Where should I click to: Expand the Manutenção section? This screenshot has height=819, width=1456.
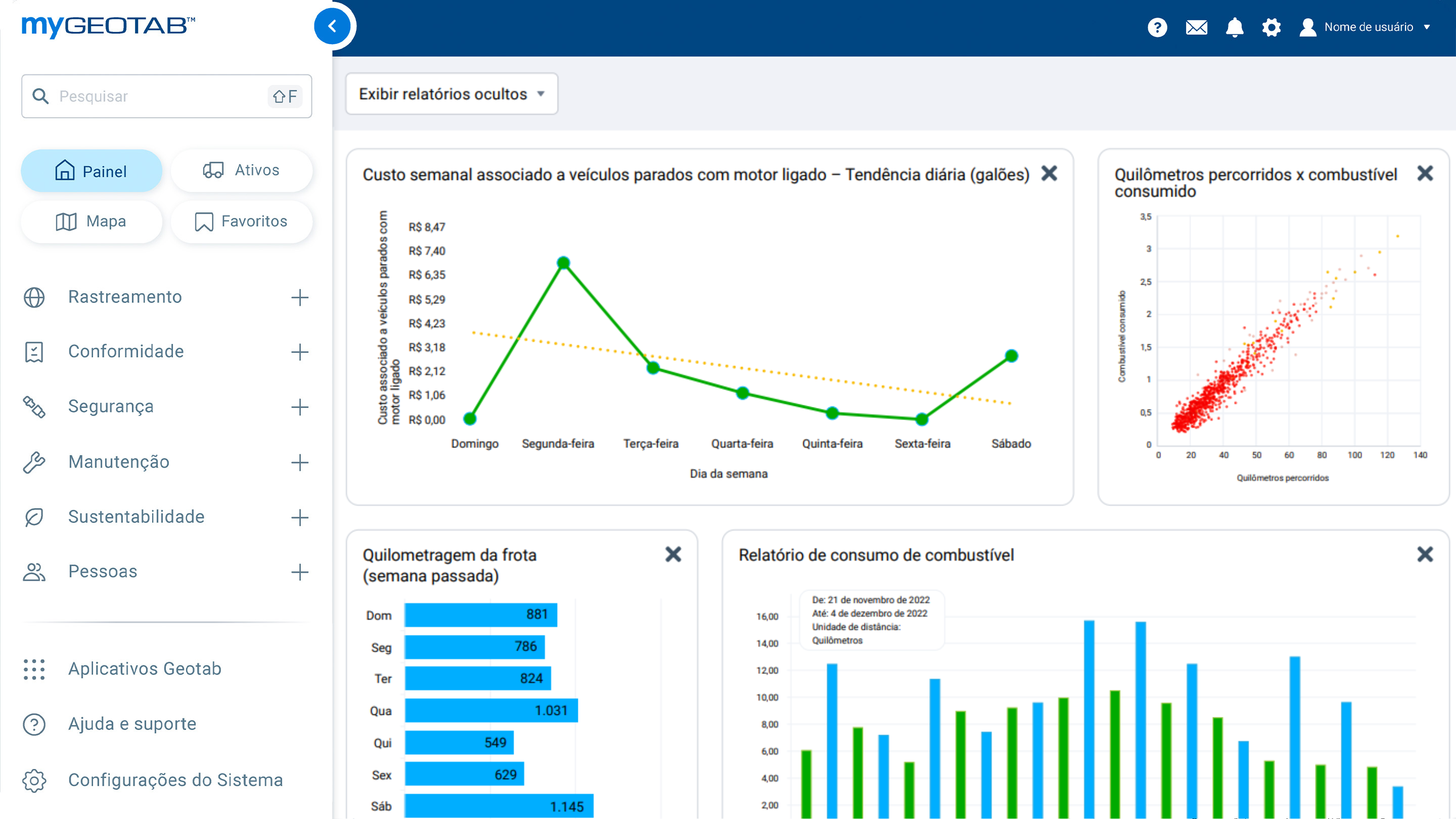click(x=300, y=463)
